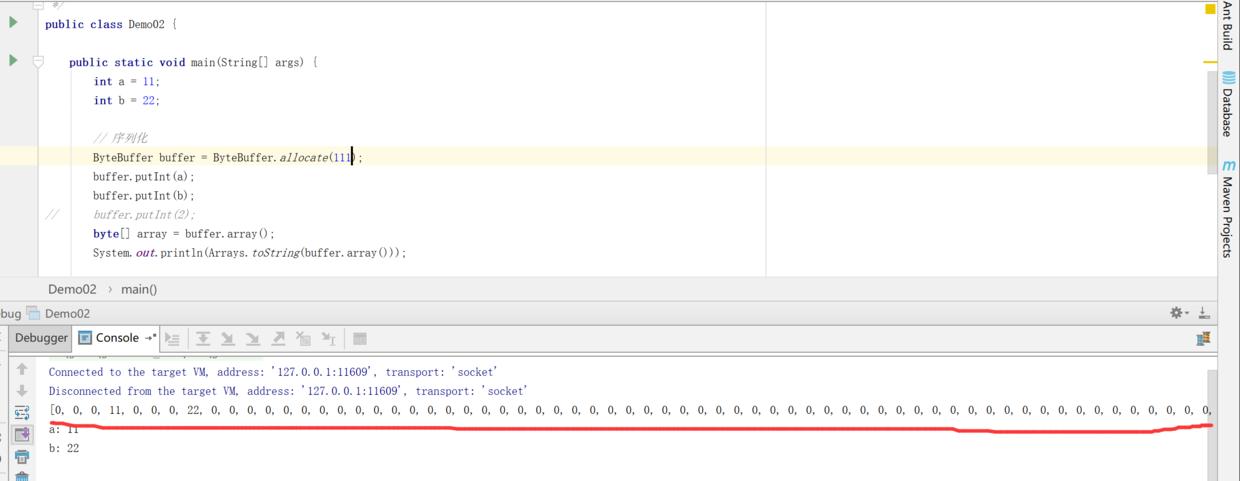
Task: Click 'Connected to the target VM' line
Action: (x=273, y=372)
